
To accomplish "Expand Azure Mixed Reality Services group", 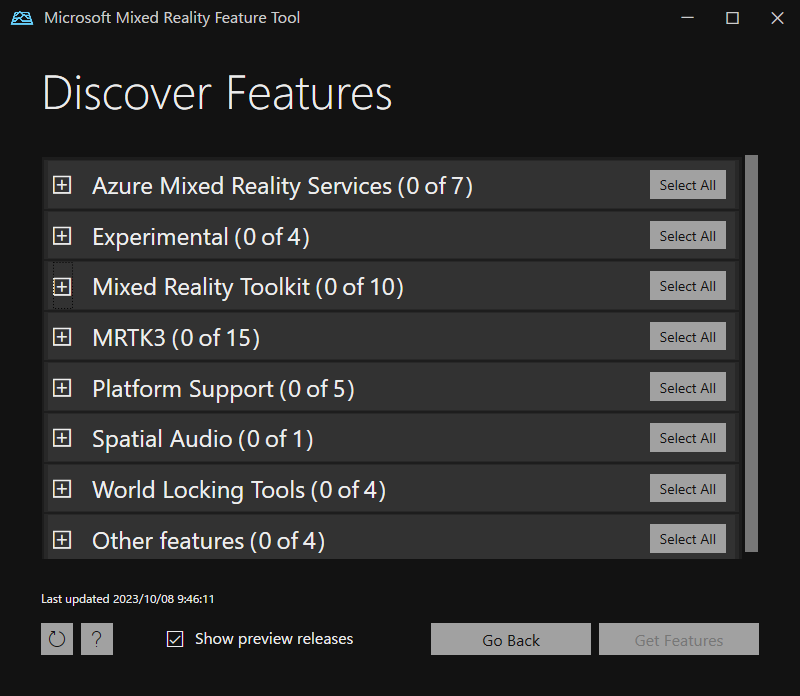I will coord(62,185).
